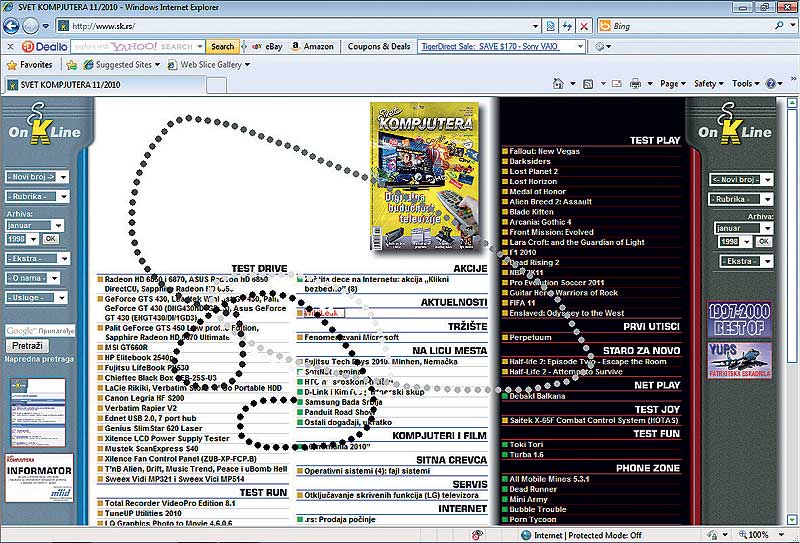Click the page icon in address bar

[x=63, y=26]
